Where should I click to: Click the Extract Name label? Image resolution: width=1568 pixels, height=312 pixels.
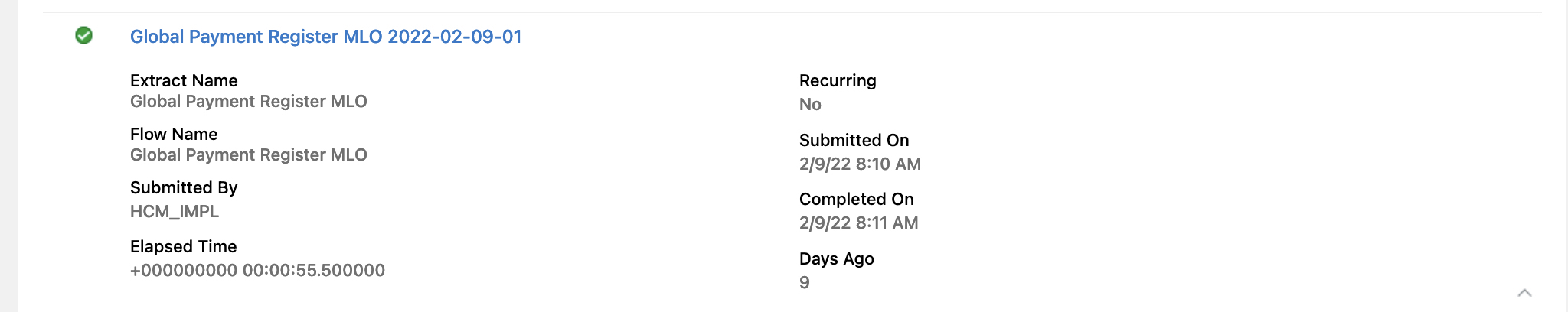tap(184, 80)
